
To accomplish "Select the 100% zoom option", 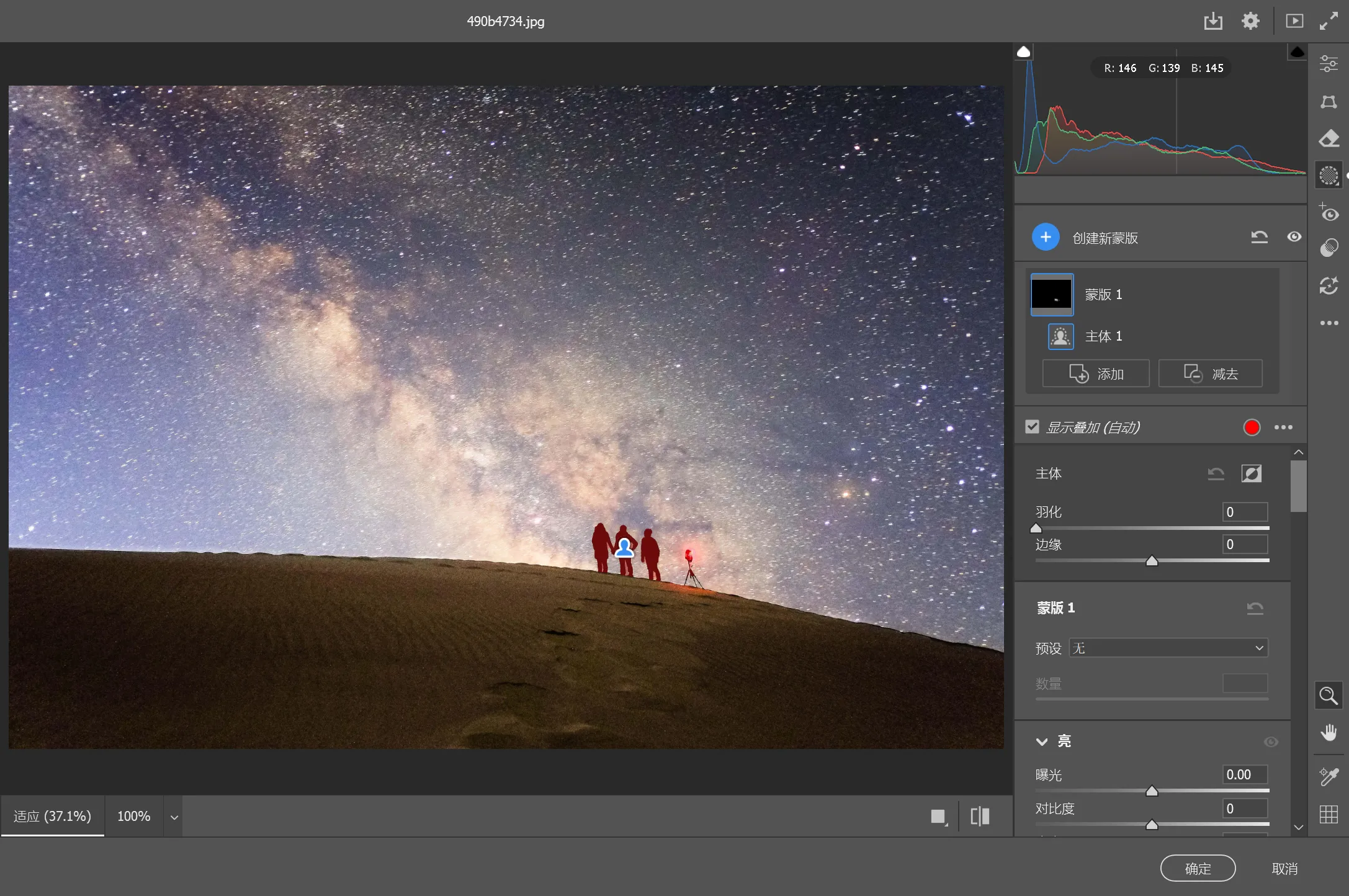I will [134, 816].
